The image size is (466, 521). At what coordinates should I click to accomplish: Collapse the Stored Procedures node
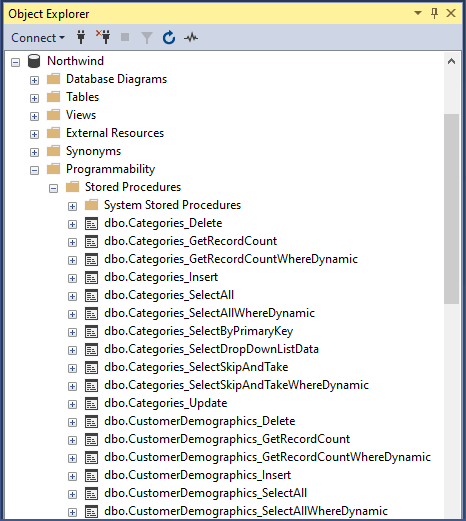pyautogui.click(x=53, y=188)
